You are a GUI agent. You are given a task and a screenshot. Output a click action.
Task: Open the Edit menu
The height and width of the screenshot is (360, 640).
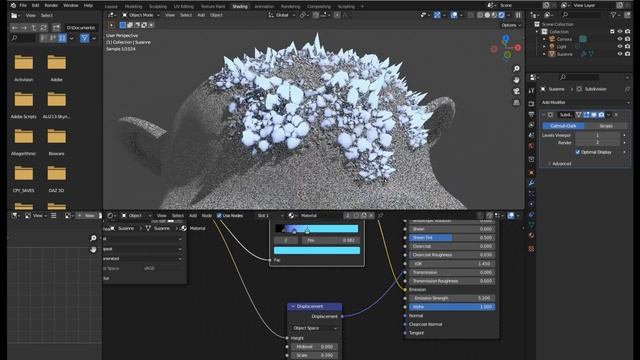pos(36,6)
